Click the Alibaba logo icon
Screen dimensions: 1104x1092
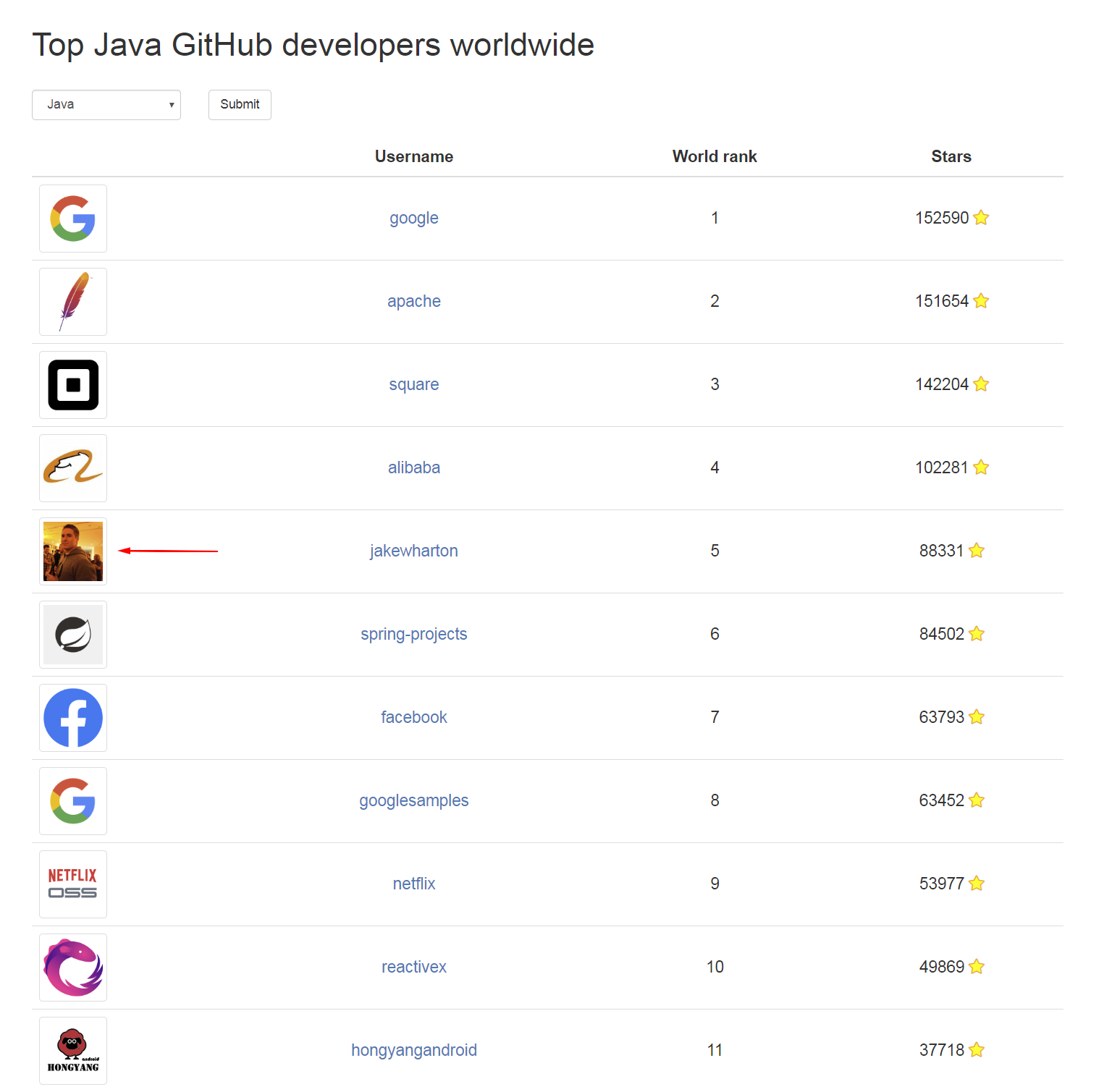tap(72, 468)
